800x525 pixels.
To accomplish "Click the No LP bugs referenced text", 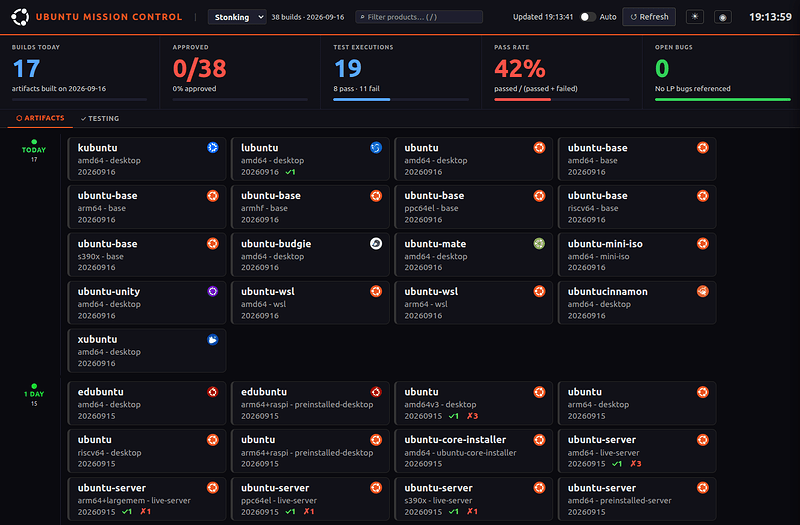I will [x=692, y=89].
